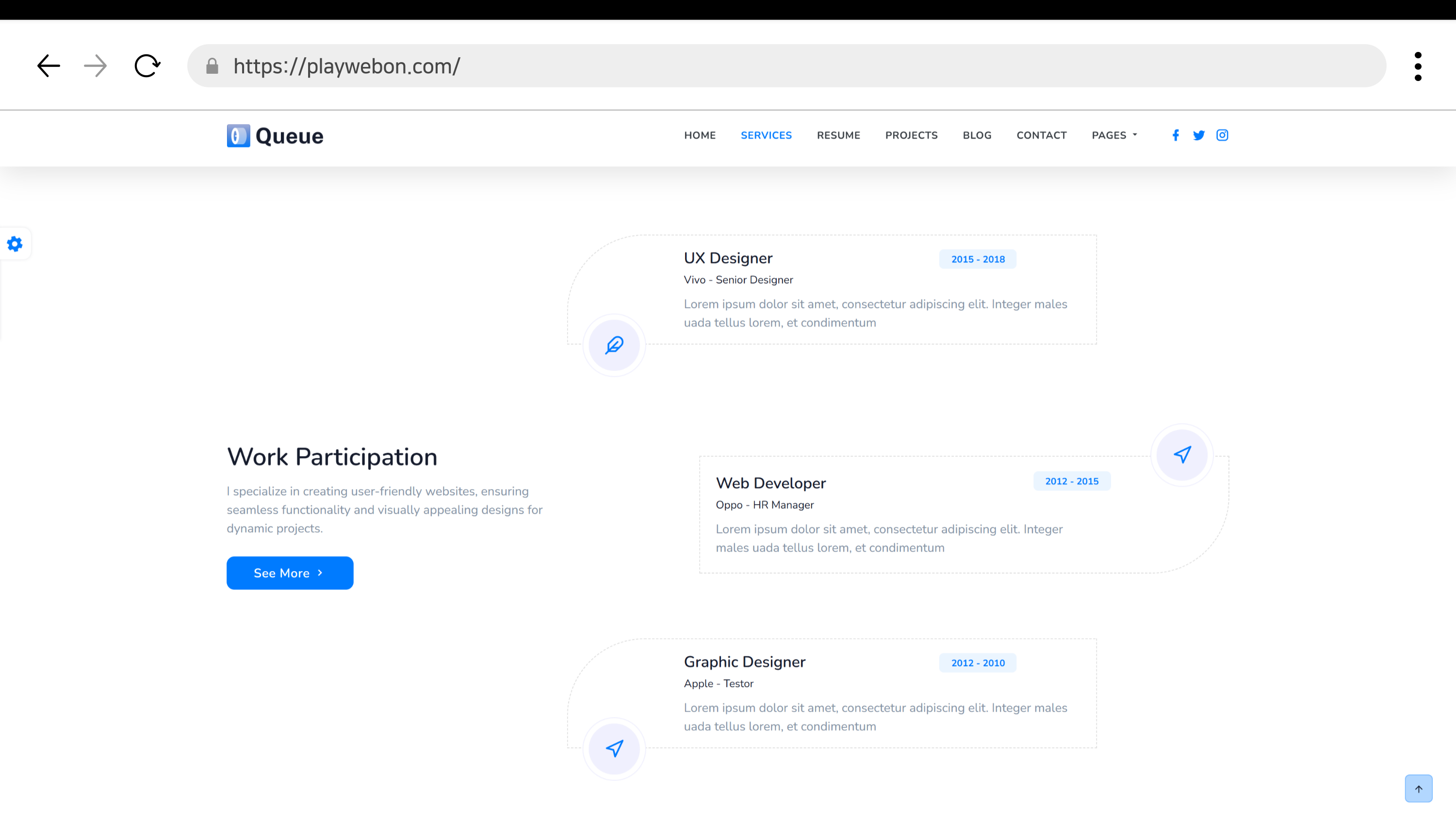
Task: Click the browser back arrow
Action: point(49,66)
